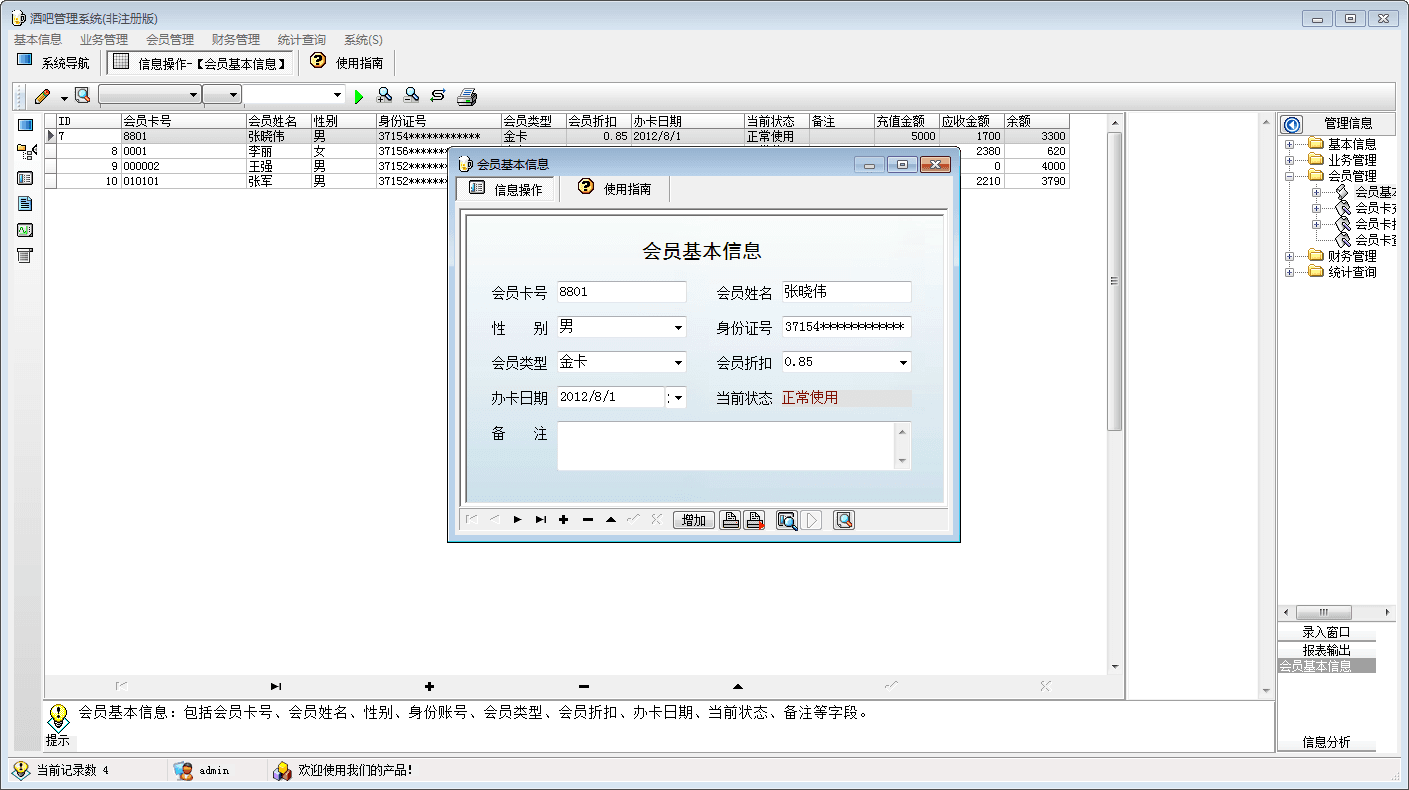The width and height of the screenshot is (1409, 790).
Task: Click the 备注 text area in the dialog
Action: (x=727, y=446)
